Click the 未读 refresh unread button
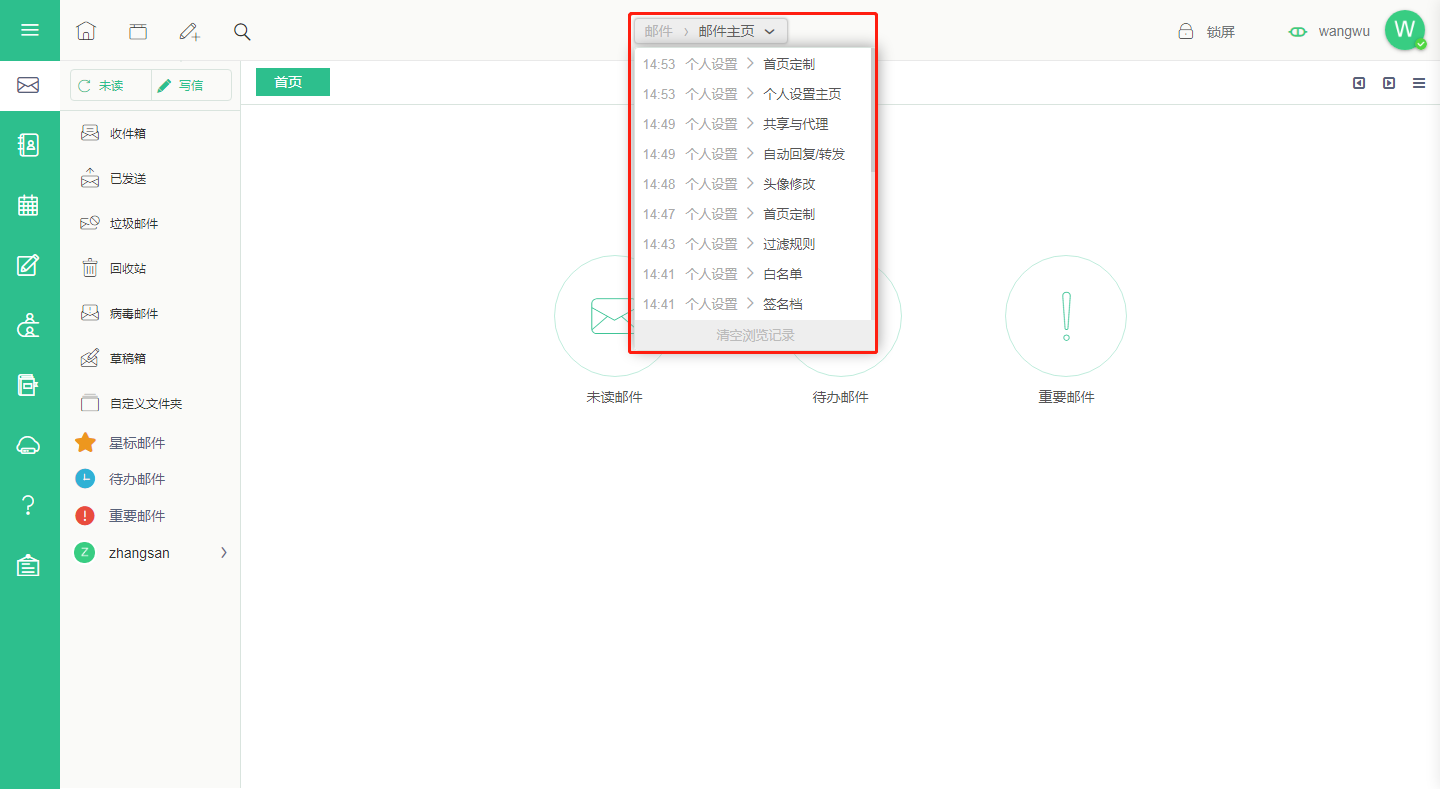This screenshot has height=789, width=1440. (x=111, y=86)
